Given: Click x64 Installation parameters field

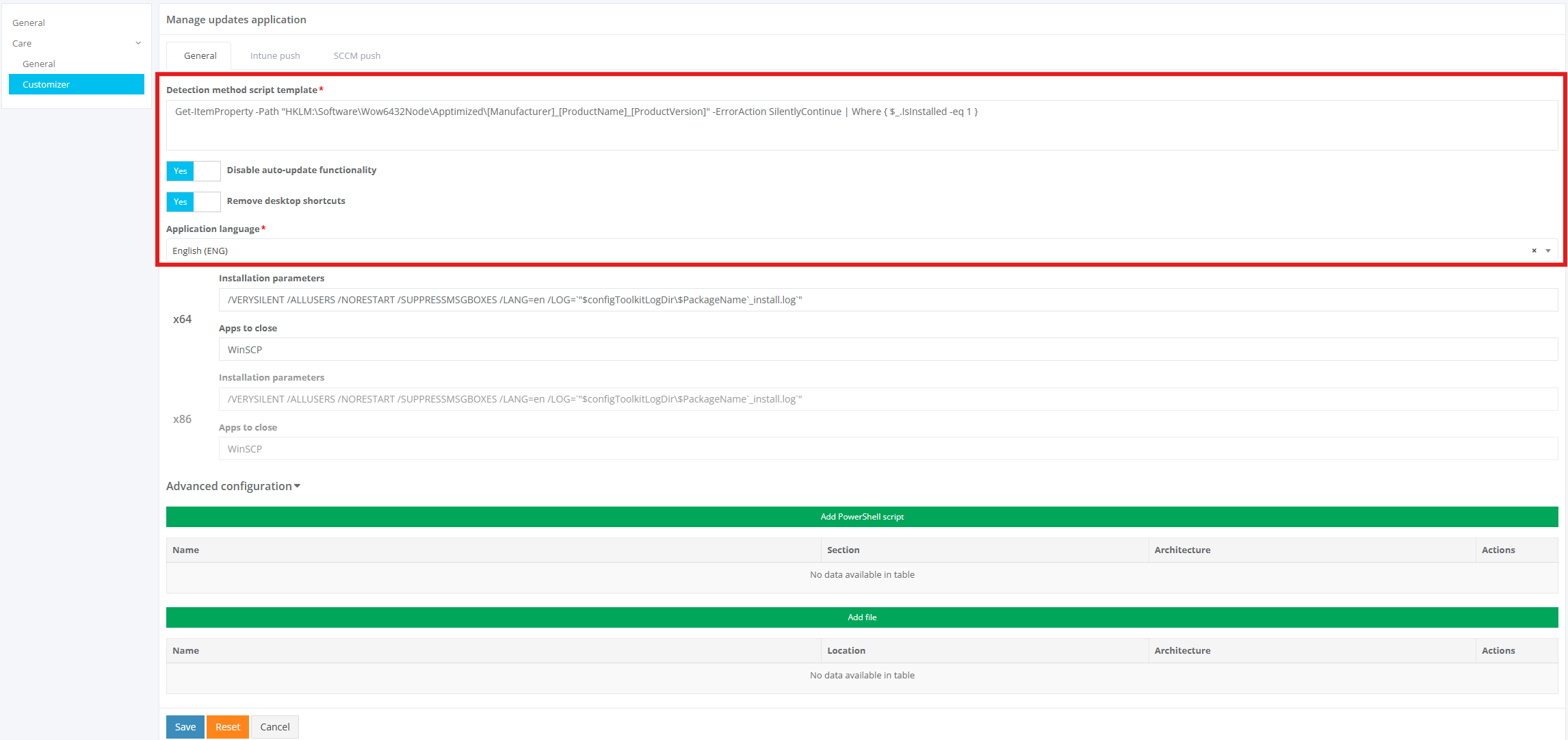Looking at the screenshot, I should [x=887, y=300].
